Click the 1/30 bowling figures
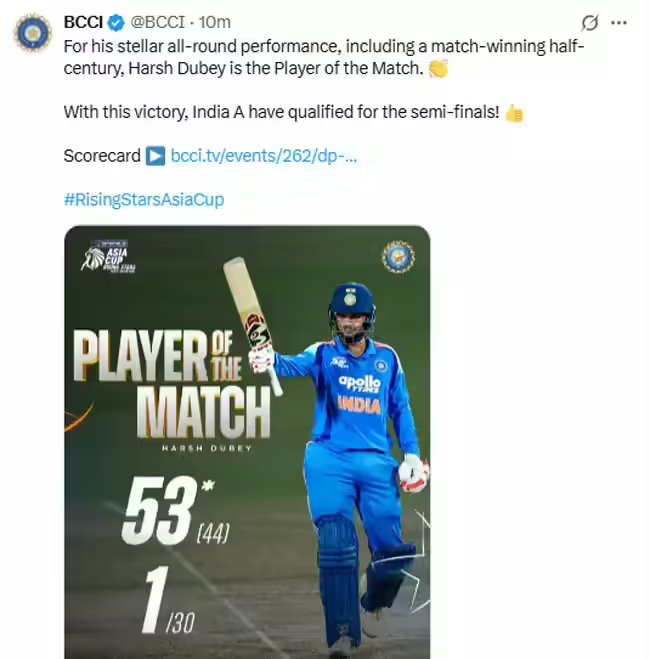650x659 pixels. (165, 602)
